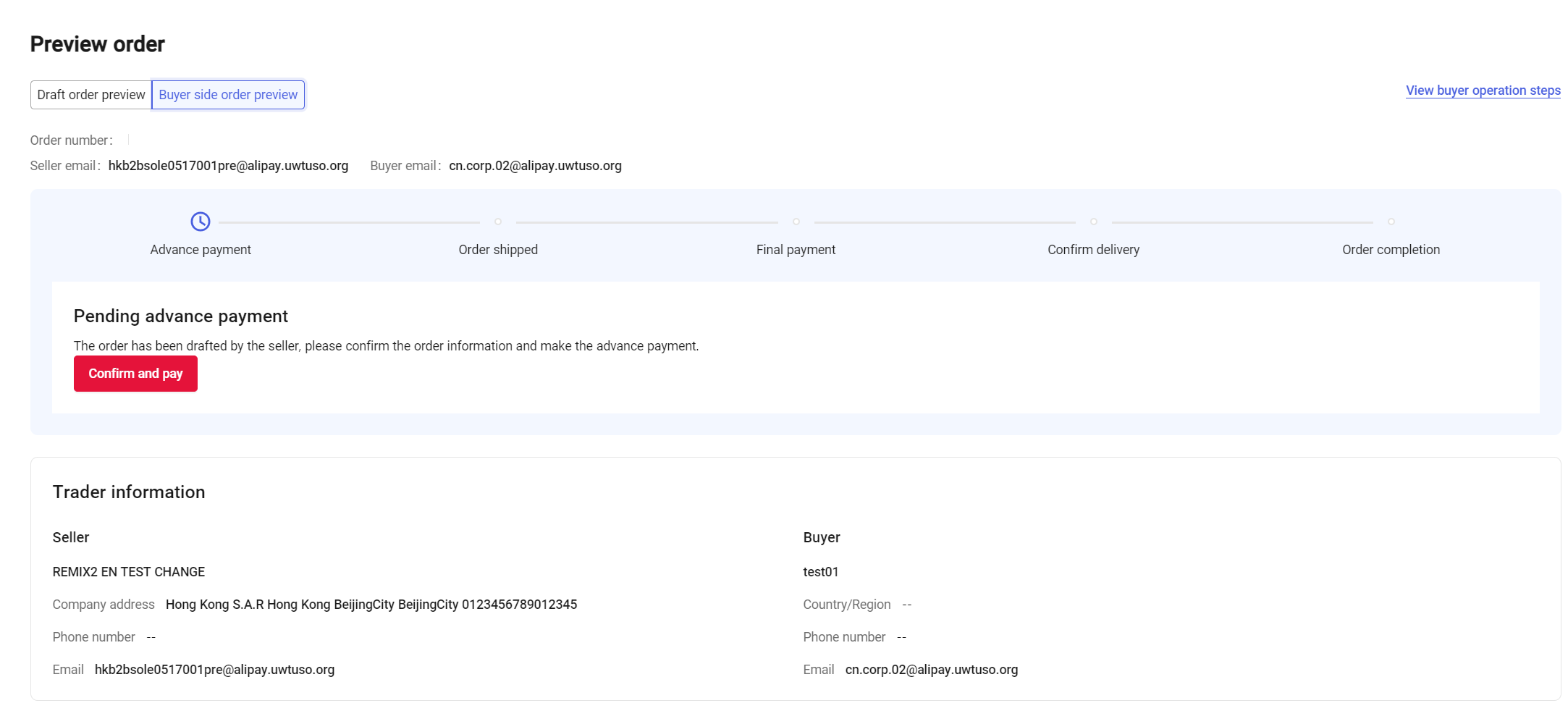This screenshot has width=1568, height=711.
Task: Click the clock icon at Advance payment step
Action: coord(201,222)
